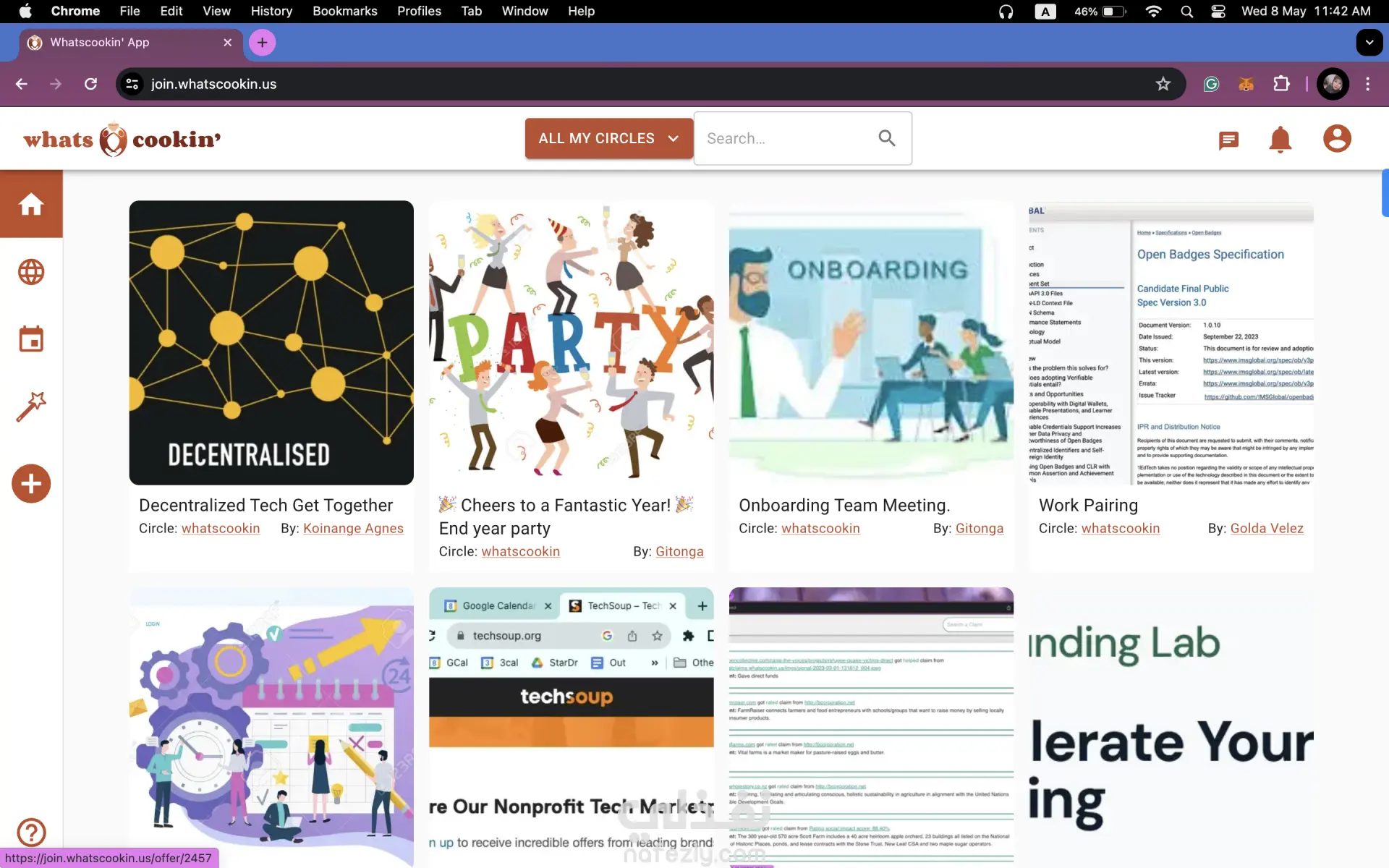Go to the Home sidebar icon
This screenshot has height=868, width=1389.
point(31,204)
